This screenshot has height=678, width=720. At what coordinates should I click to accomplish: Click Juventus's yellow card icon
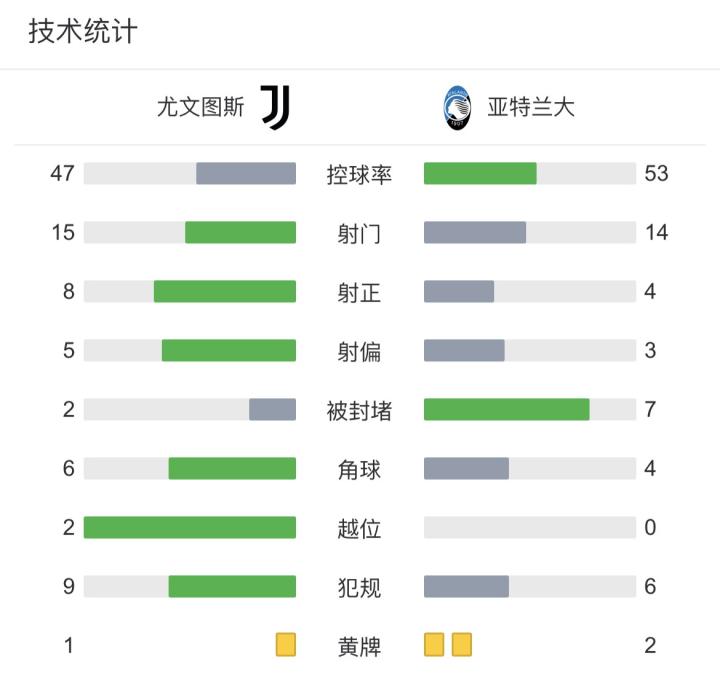[x=286, y=645]
